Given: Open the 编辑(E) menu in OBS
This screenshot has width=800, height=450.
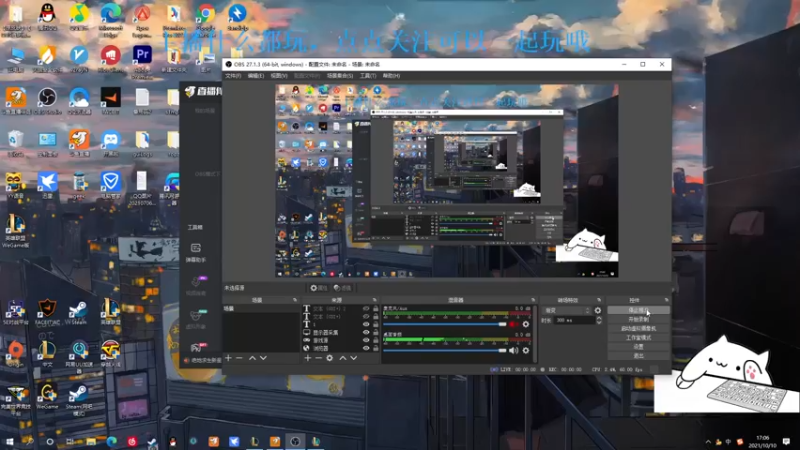Looking at the screenshot, I should coord(256,76).
